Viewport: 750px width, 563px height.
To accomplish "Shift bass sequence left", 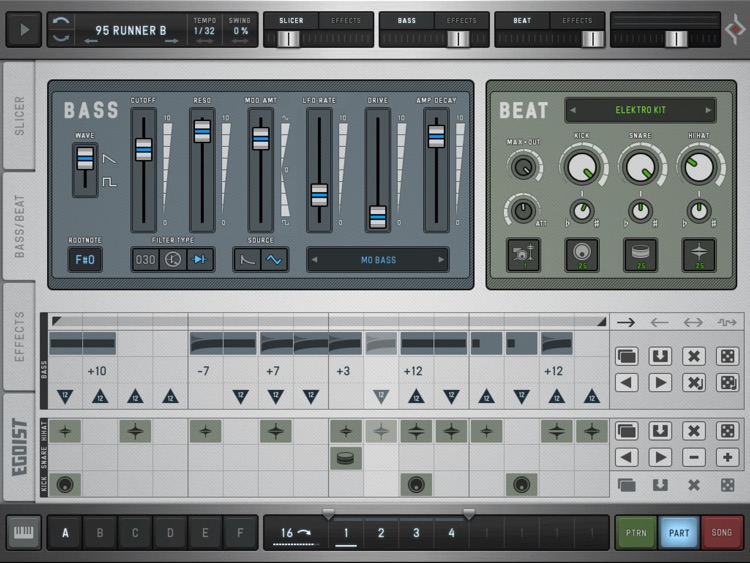I will (627, 383).
